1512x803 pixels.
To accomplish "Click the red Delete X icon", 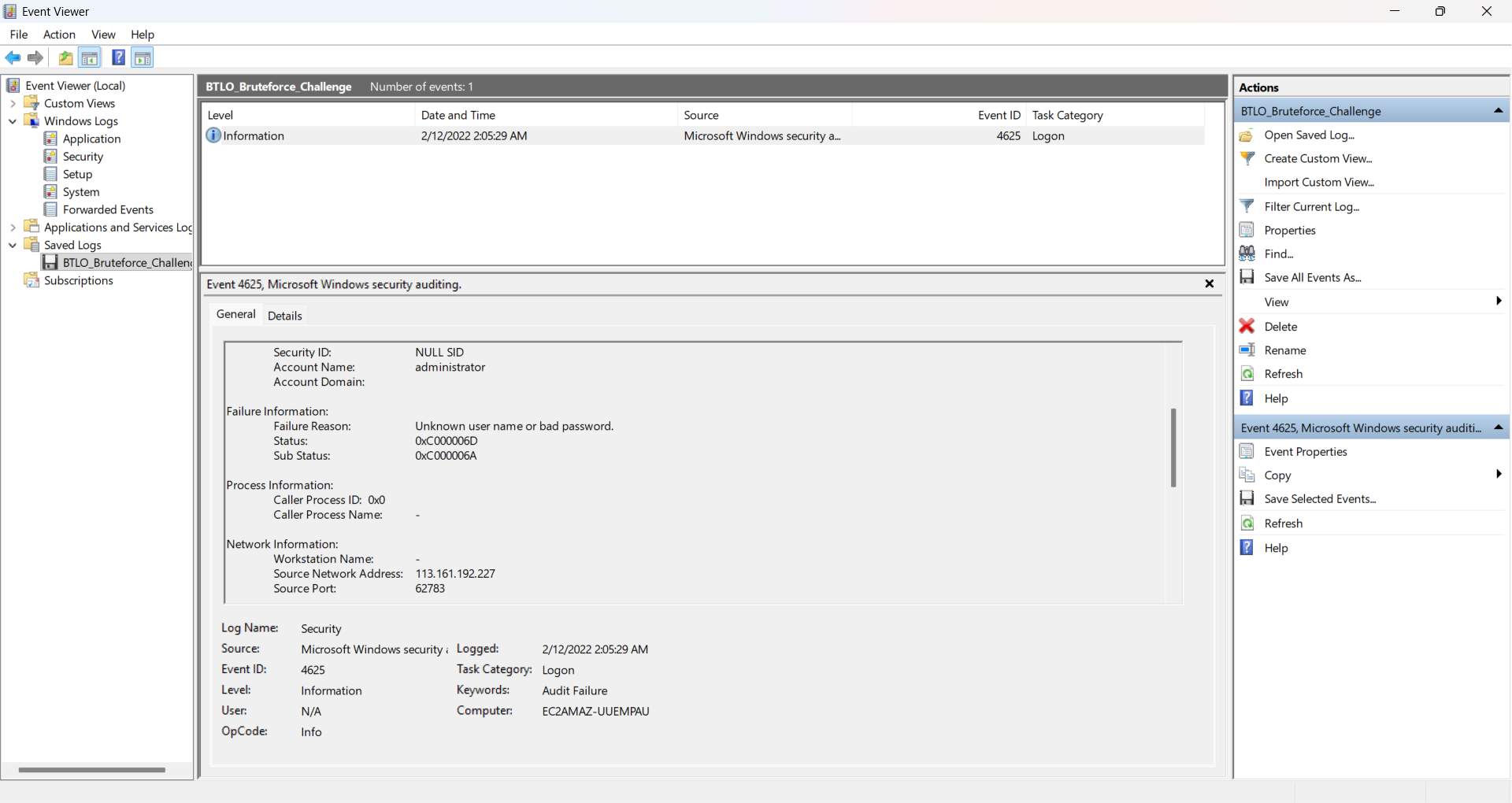I will pos(1247,326).
